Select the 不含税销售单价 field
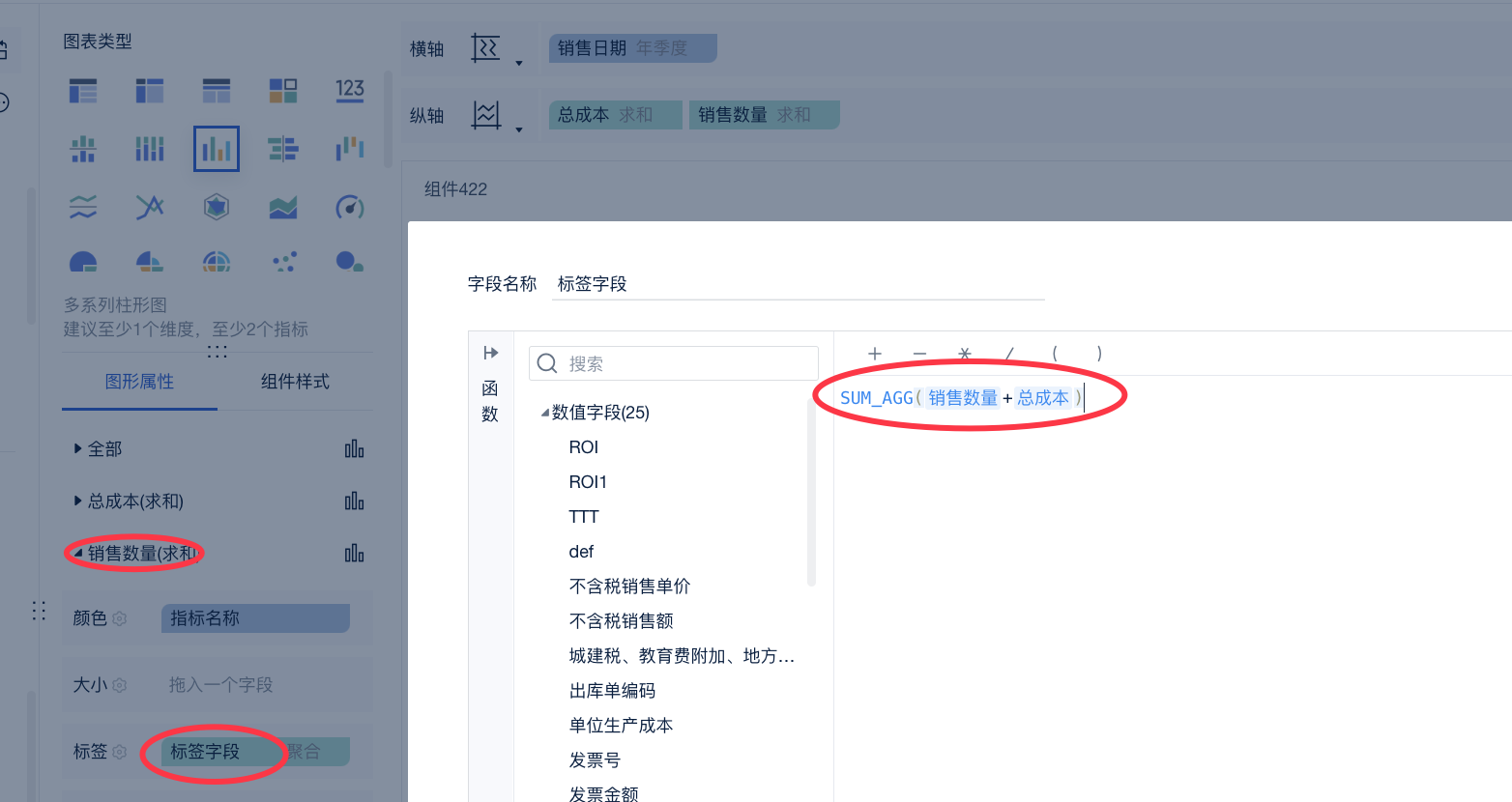The height and width of the screenshot is (802, 1512). tap(629, 587)
